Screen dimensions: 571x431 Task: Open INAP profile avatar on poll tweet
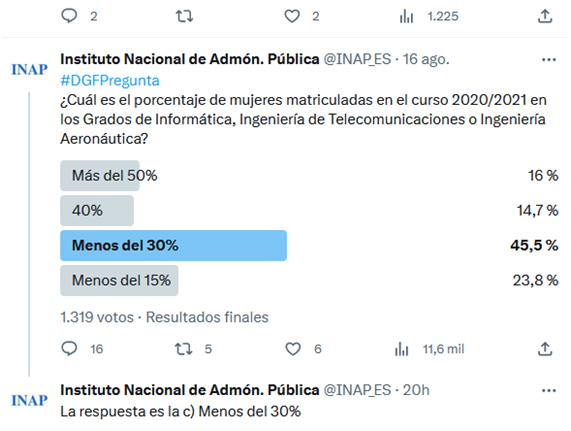[x=29, y=69]
